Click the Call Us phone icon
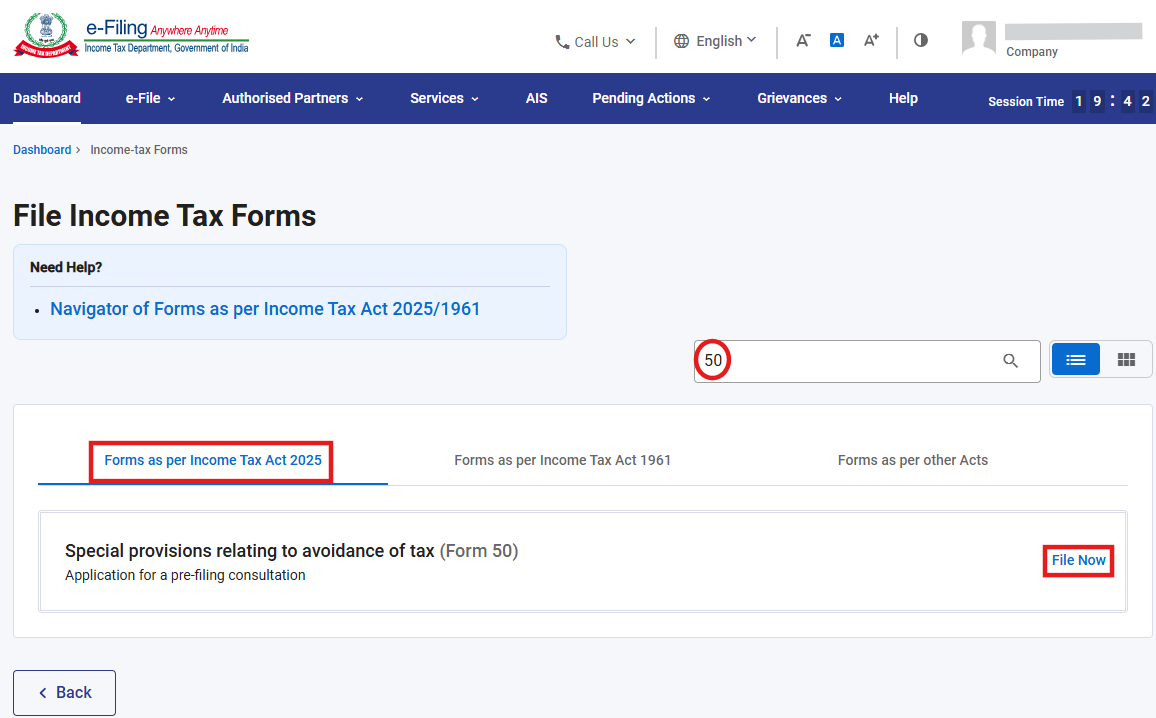1156x718 pixels. 562,42
